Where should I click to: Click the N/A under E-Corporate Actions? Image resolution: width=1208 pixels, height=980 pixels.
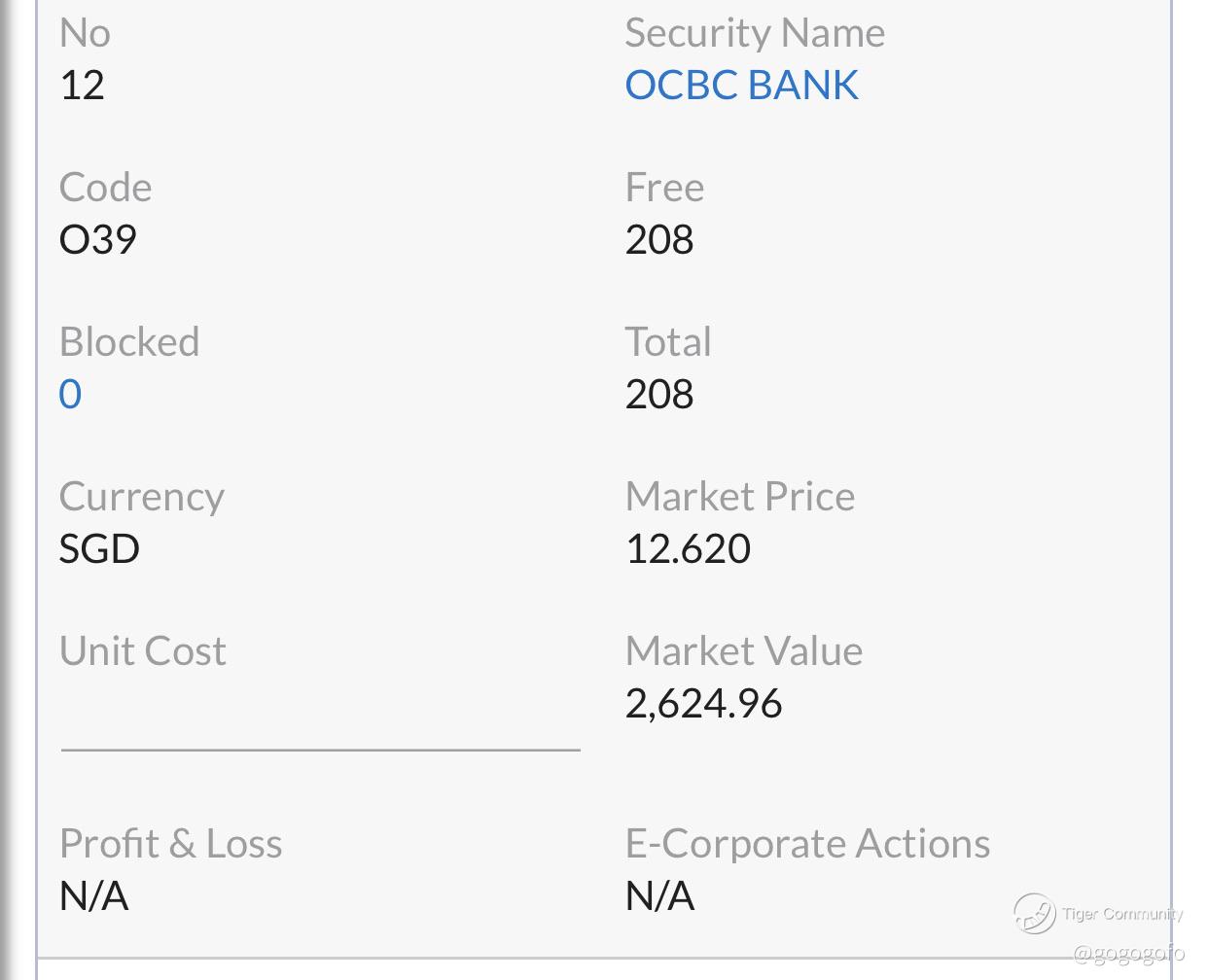tap(659, 896)
